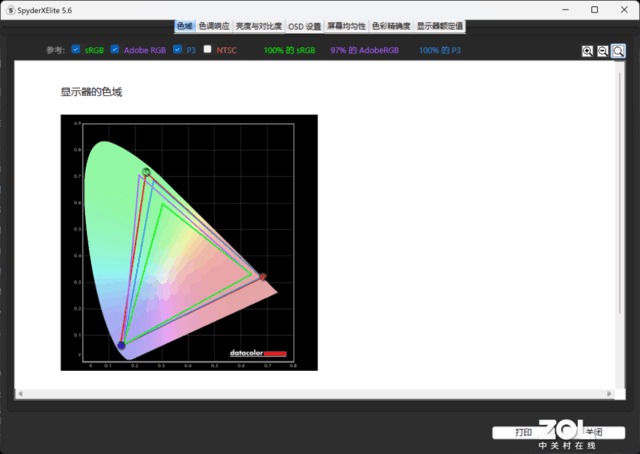Click the 显示器的色域 heading text
640x454 pixels.
(91, 92)
